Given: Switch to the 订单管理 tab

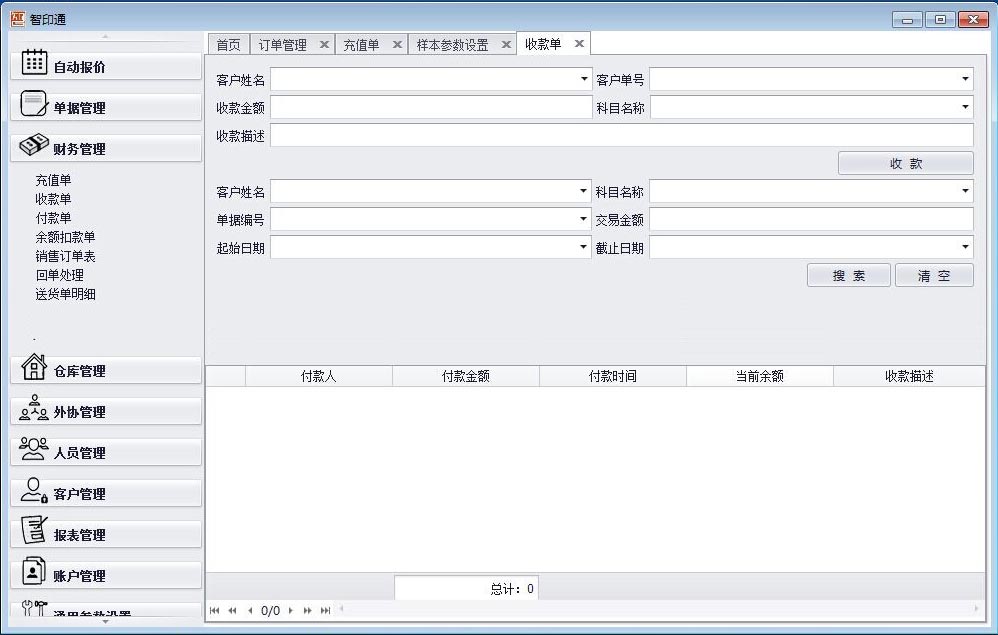Looking at the screenshot, I should [282, 45].
